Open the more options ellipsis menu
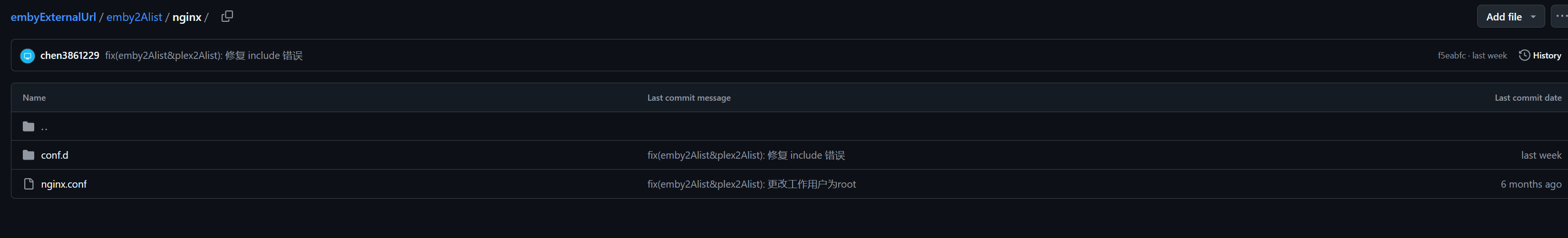This screenshot has height=238, width=1568. (x=1560, y=17)
